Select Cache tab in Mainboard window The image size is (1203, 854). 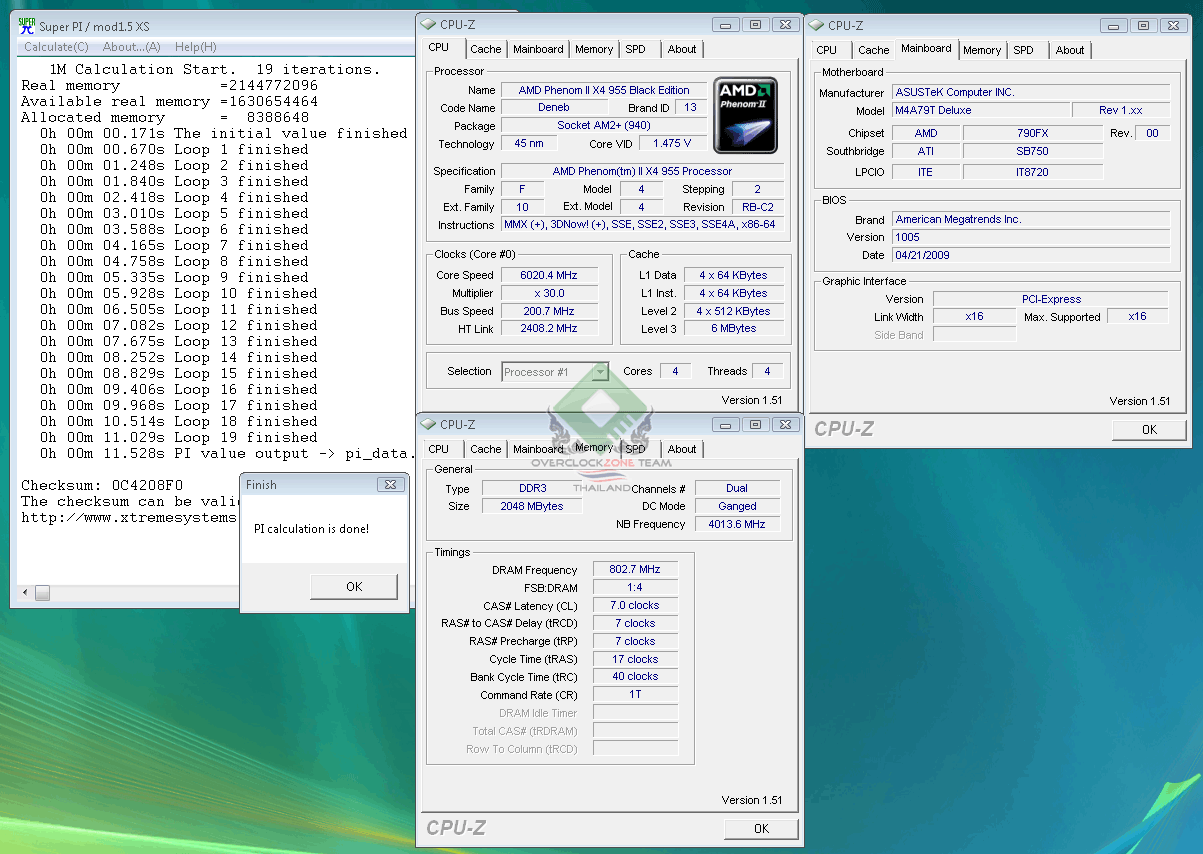[874, 50]
